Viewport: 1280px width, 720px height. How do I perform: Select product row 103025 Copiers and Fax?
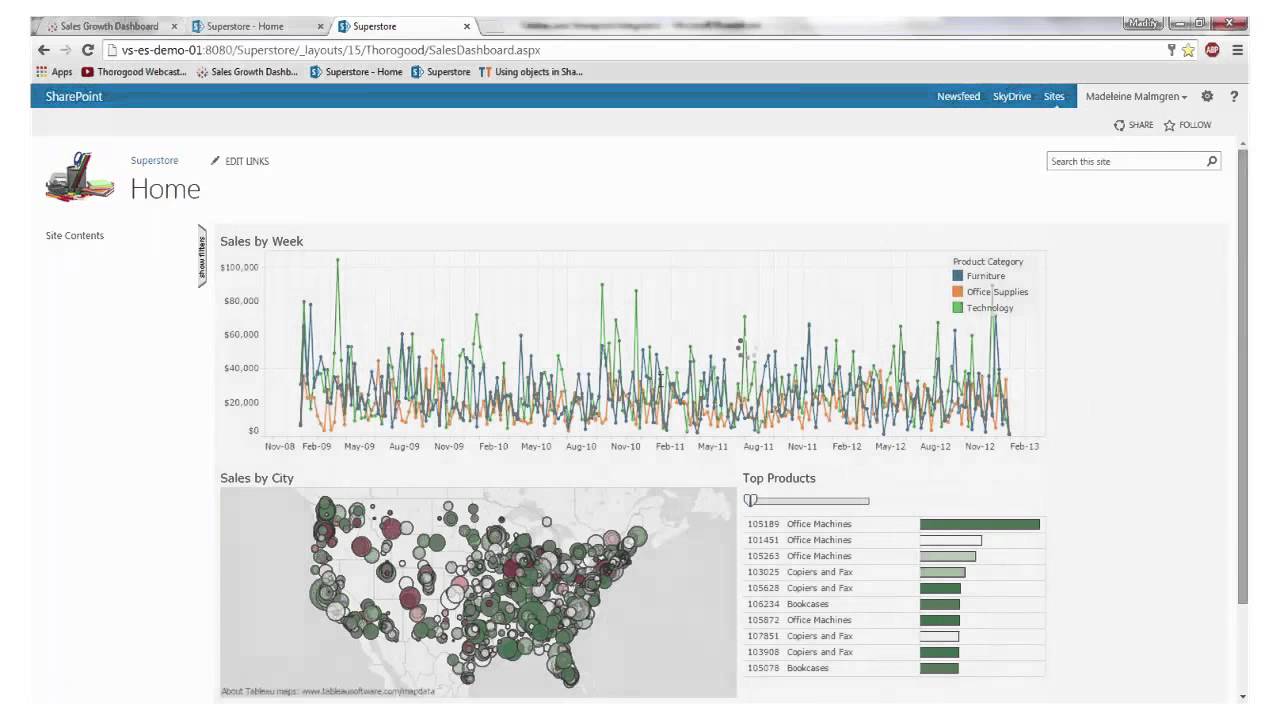tap(894, 572)
